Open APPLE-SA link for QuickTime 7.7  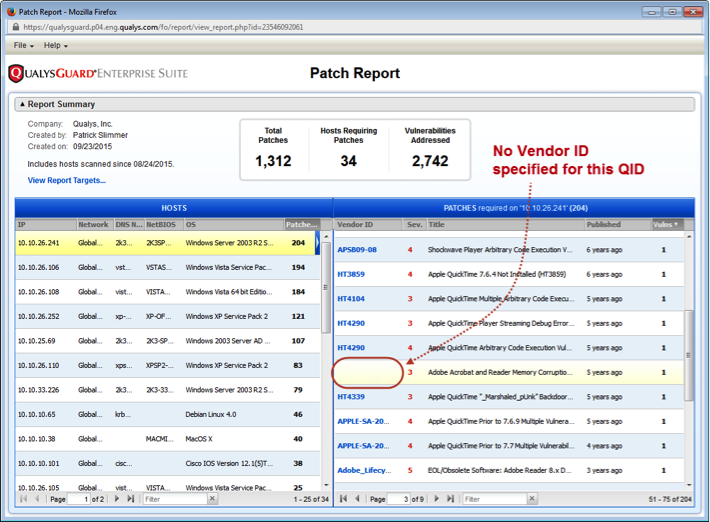pos(363,446)
